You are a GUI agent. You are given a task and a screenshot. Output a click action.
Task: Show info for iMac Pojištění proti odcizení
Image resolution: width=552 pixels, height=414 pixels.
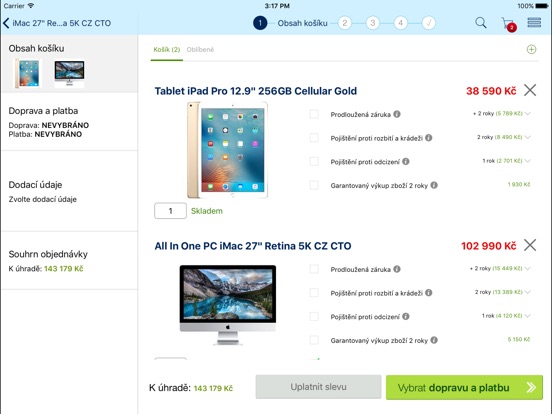[406, 316]
